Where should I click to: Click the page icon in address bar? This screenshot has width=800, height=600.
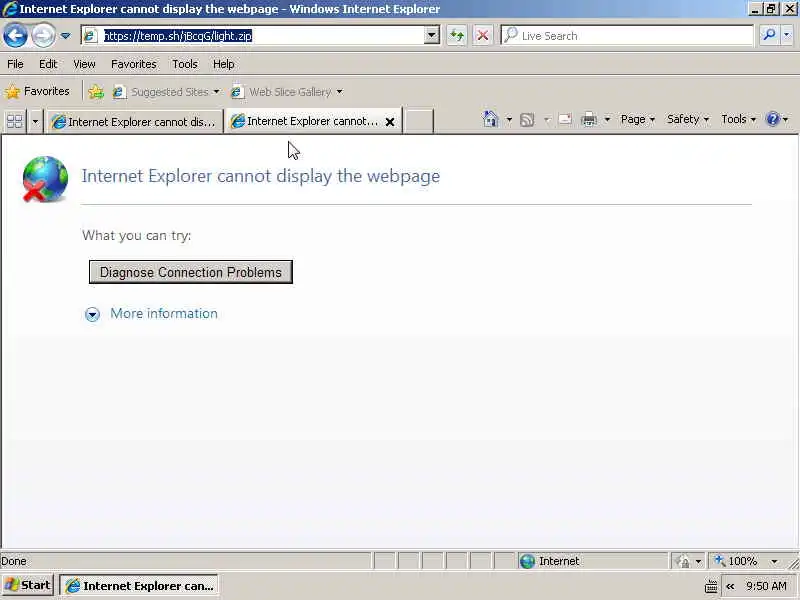(x=90, y=36)
